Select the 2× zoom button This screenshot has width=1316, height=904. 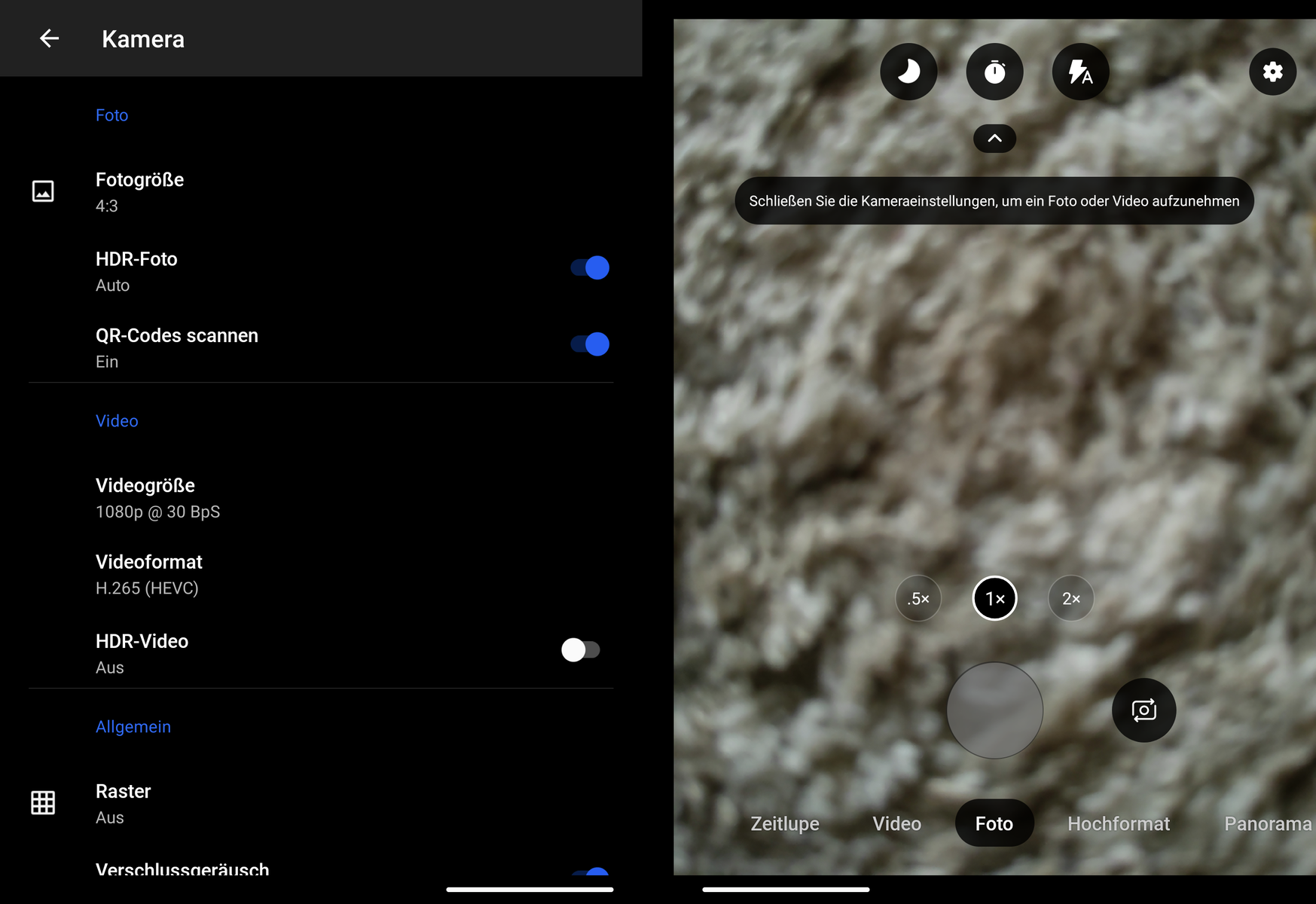tap(1070, 599)
